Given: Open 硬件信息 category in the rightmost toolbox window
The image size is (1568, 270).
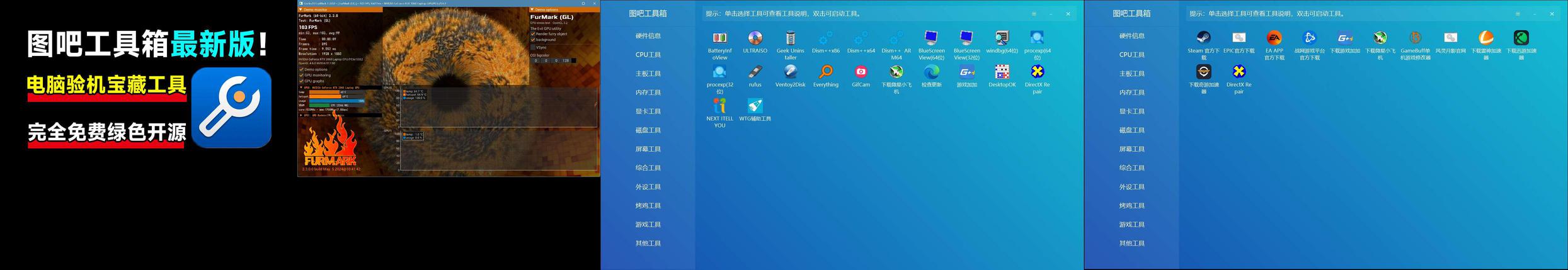Looking at the screenshot, I should click(x=1131, y=36).
